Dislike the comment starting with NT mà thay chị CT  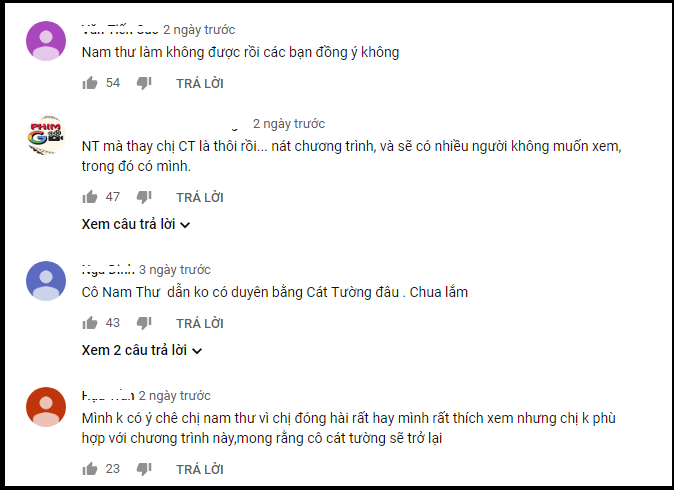tap(144, 197)
